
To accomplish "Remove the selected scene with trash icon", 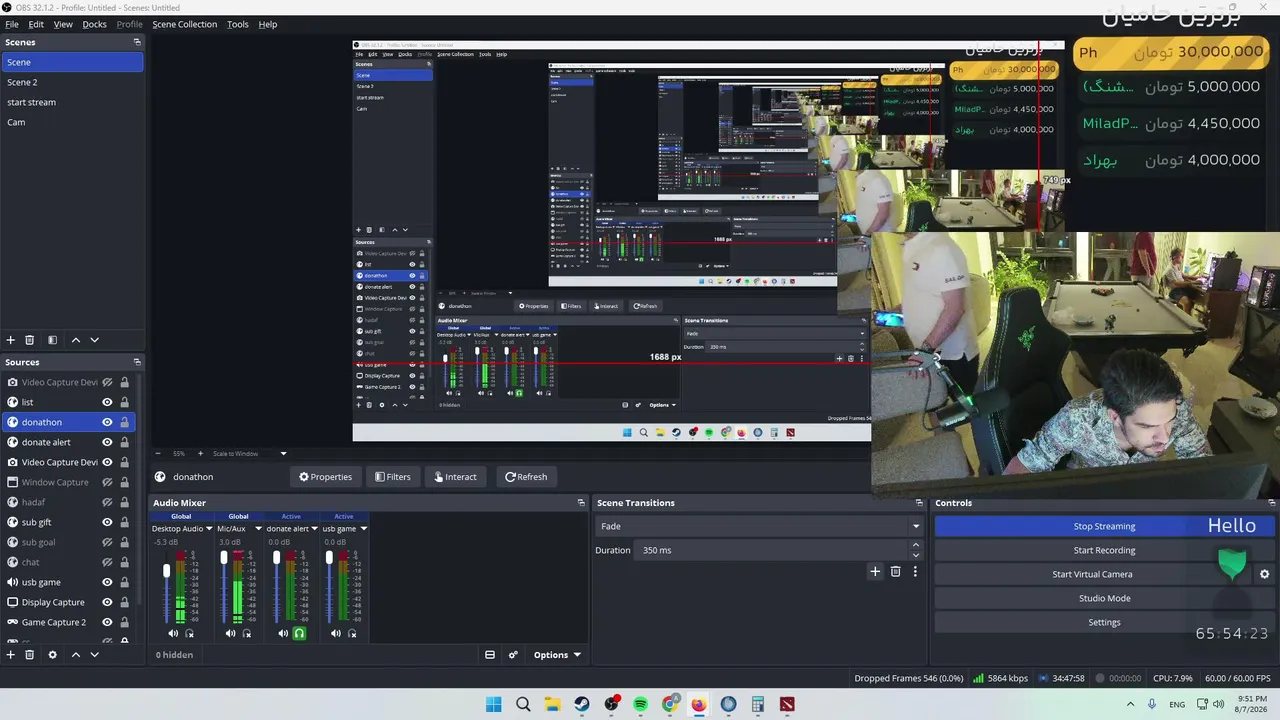I will point(30,340).
